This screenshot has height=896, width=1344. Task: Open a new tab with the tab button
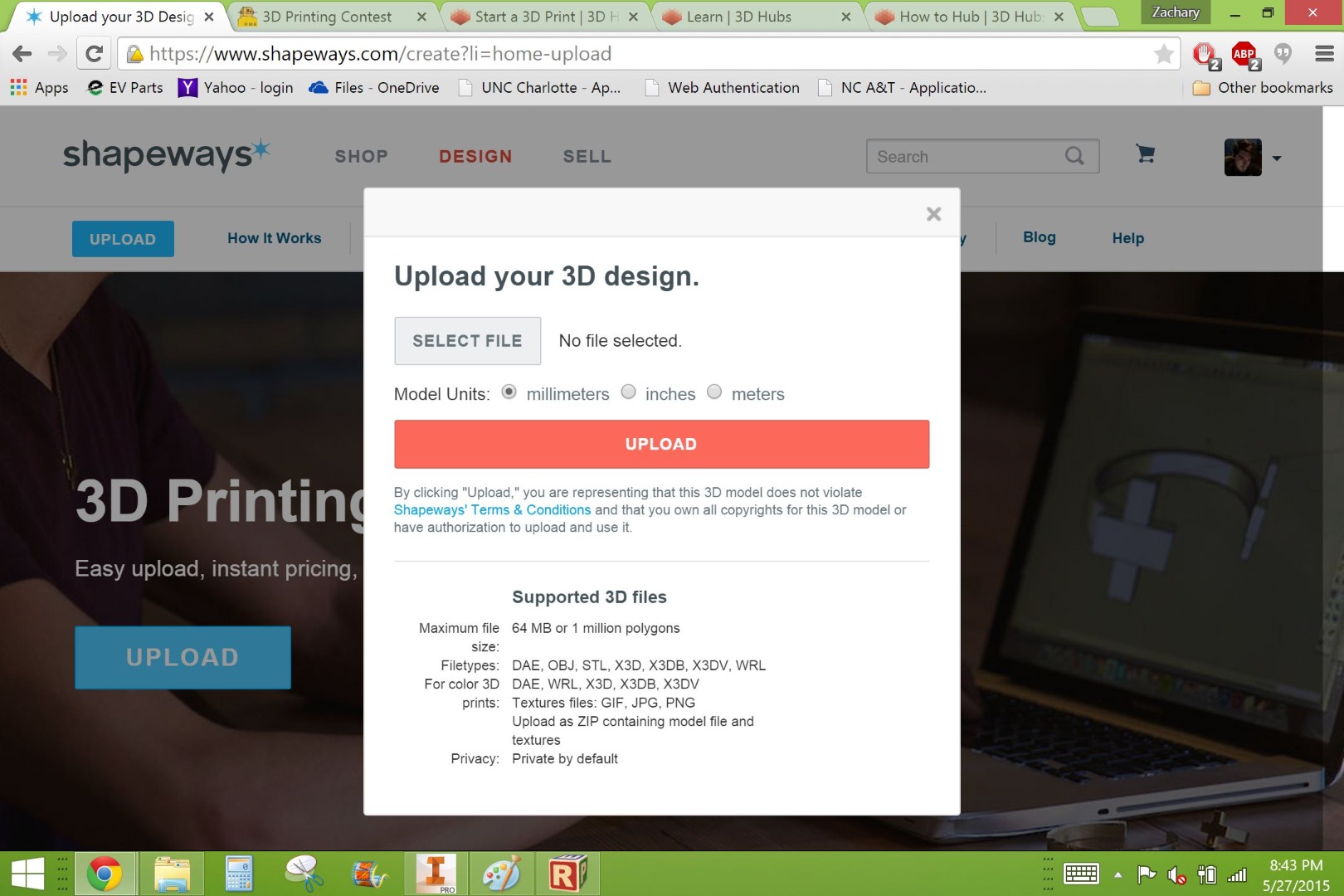[x=1101, y=17]
